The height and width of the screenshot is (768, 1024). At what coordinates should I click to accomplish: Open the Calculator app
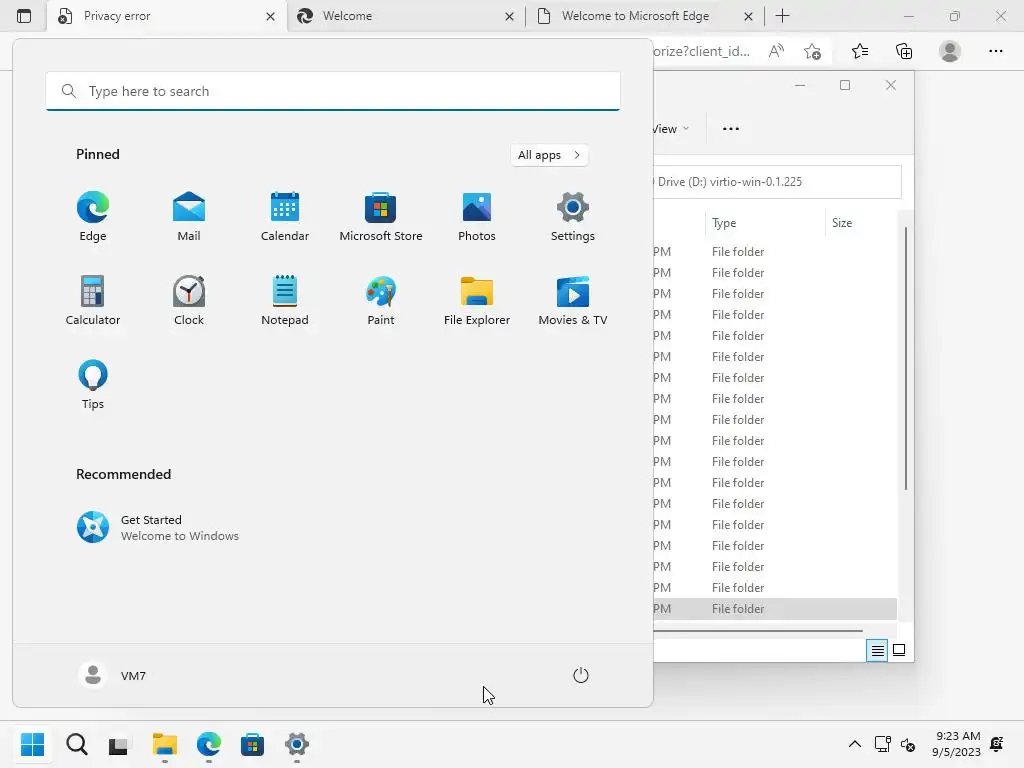(x=93, y=301)
